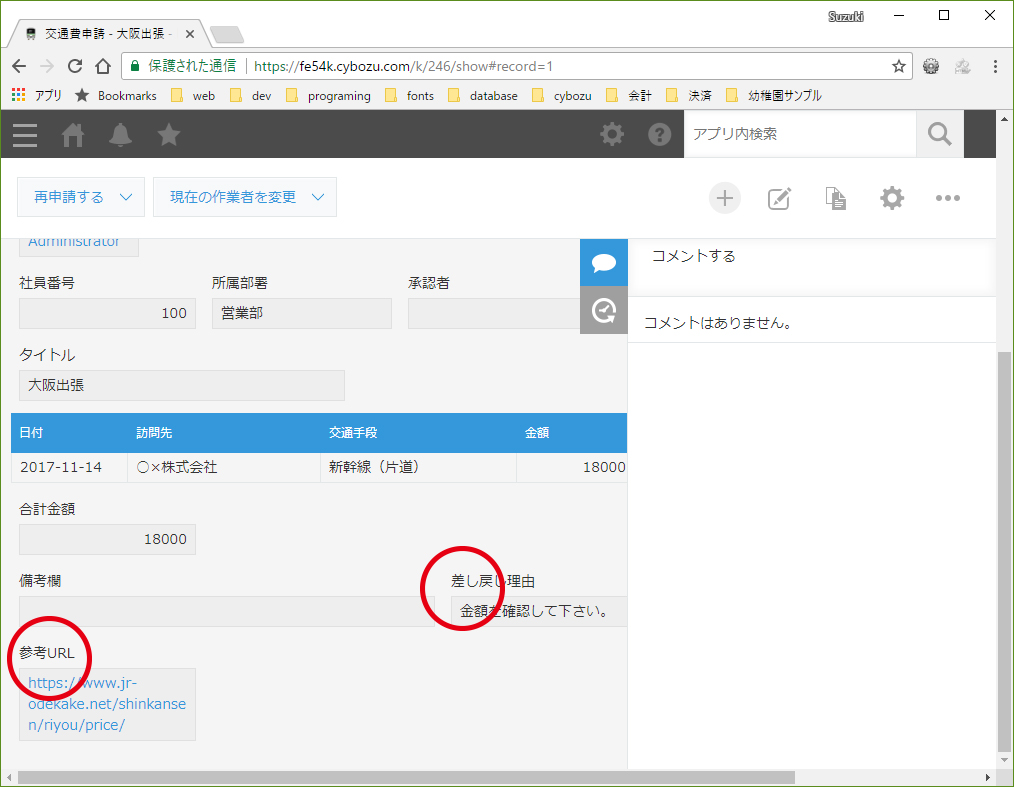Click the アプリ内検索 search field
Image resolution: width=1014 pixels, height=787 pixels.
click(800, 134)
